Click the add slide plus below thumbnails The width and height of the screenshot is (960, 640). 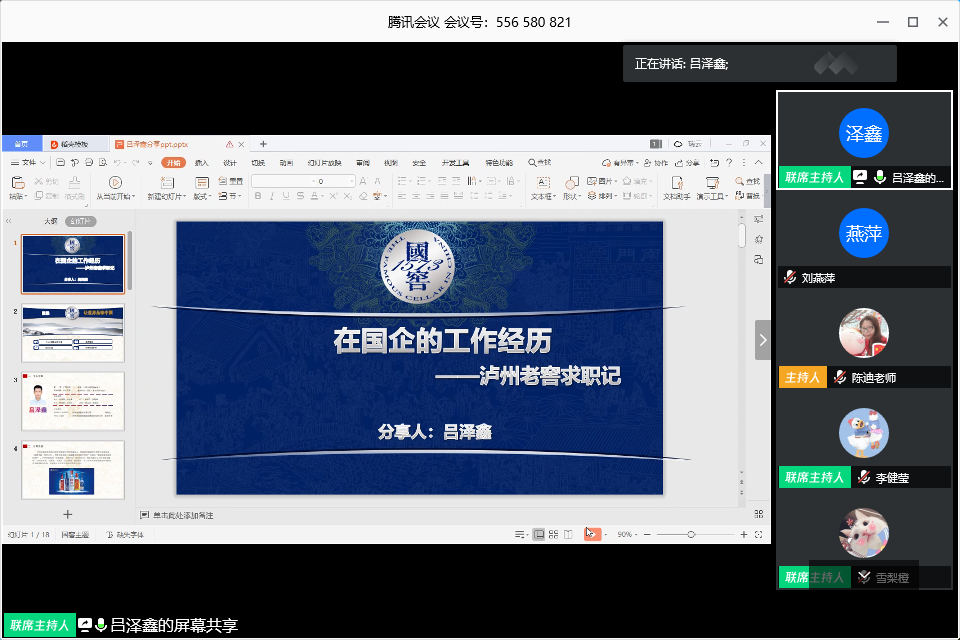68,514
